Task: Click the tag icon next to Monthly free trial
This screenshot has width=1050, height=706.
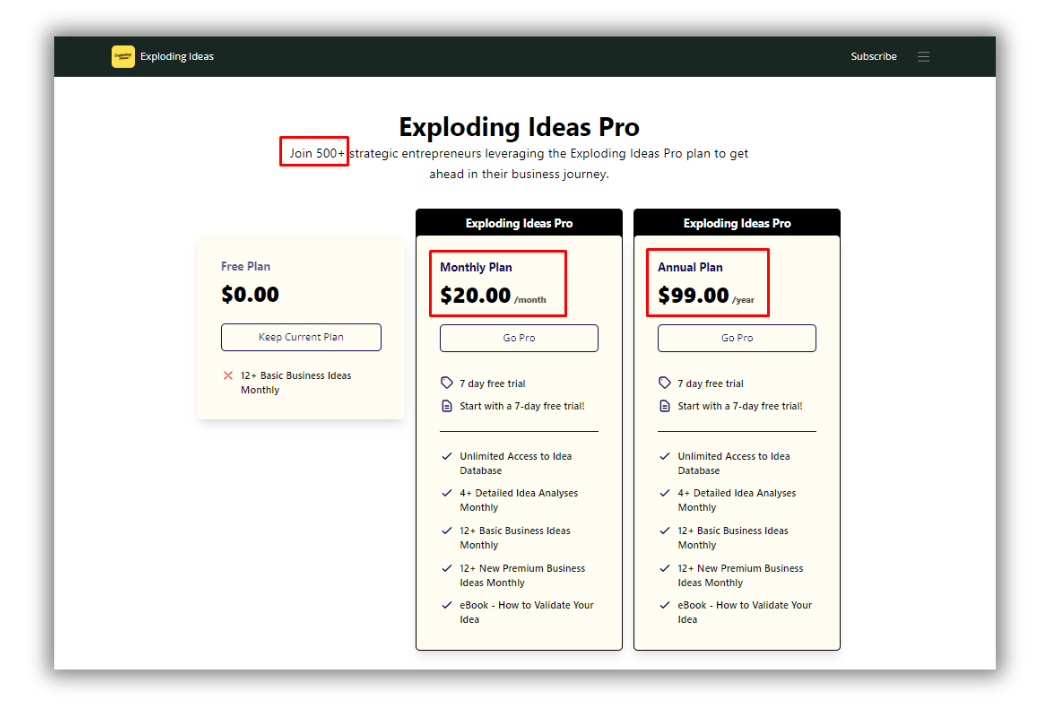Action: [x=447, y=382]
